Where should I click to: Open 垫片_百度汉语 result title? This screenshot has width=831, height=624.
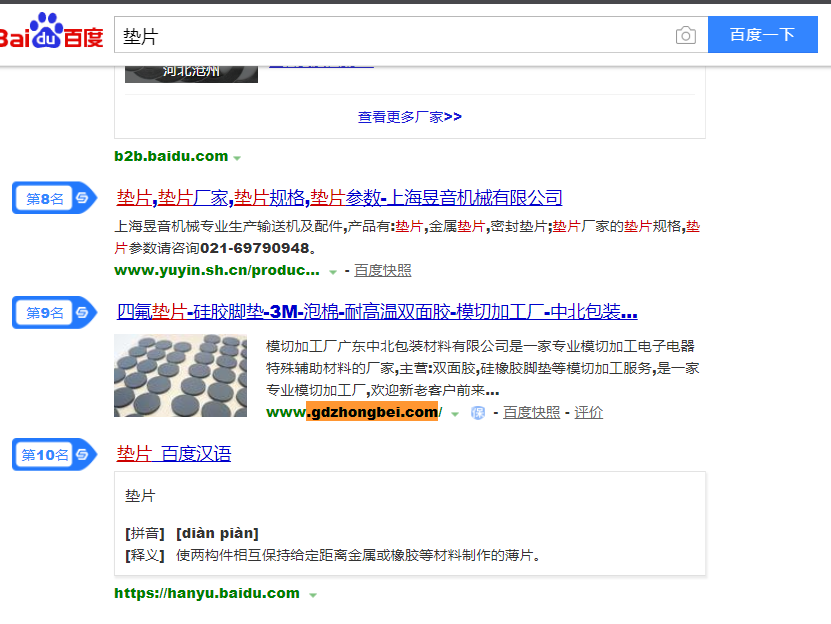[x=174, y=454]
